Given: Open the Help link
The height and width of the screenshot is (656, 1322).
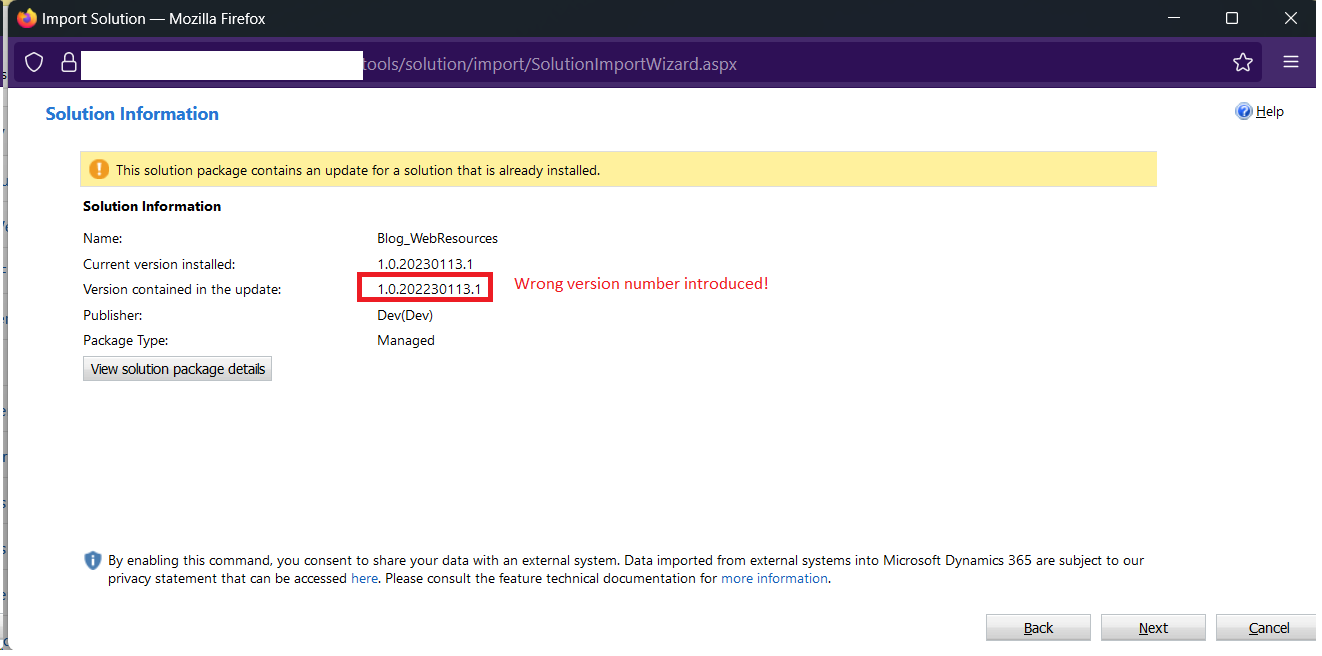Looking at the screenshot, I should coord(1270,112).
